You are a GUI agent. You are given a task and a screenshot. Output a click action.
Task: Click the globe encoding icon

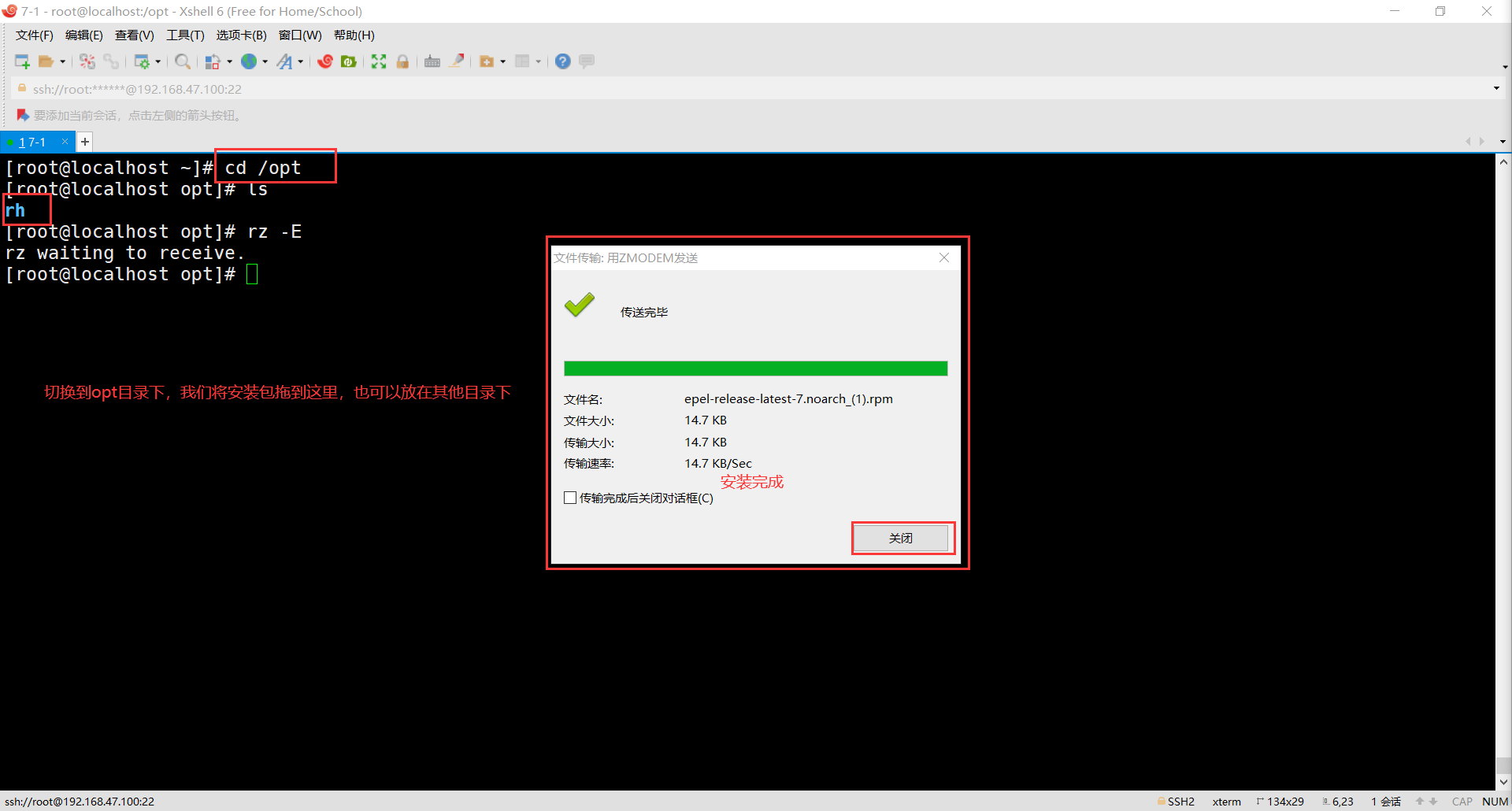pyautogui.click(x=249, y=61)
